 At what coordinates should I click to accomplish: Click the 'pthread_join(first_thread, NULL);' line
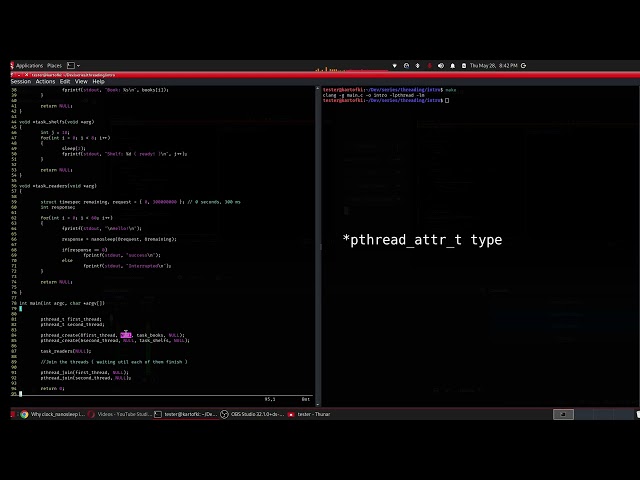point(84,373)
